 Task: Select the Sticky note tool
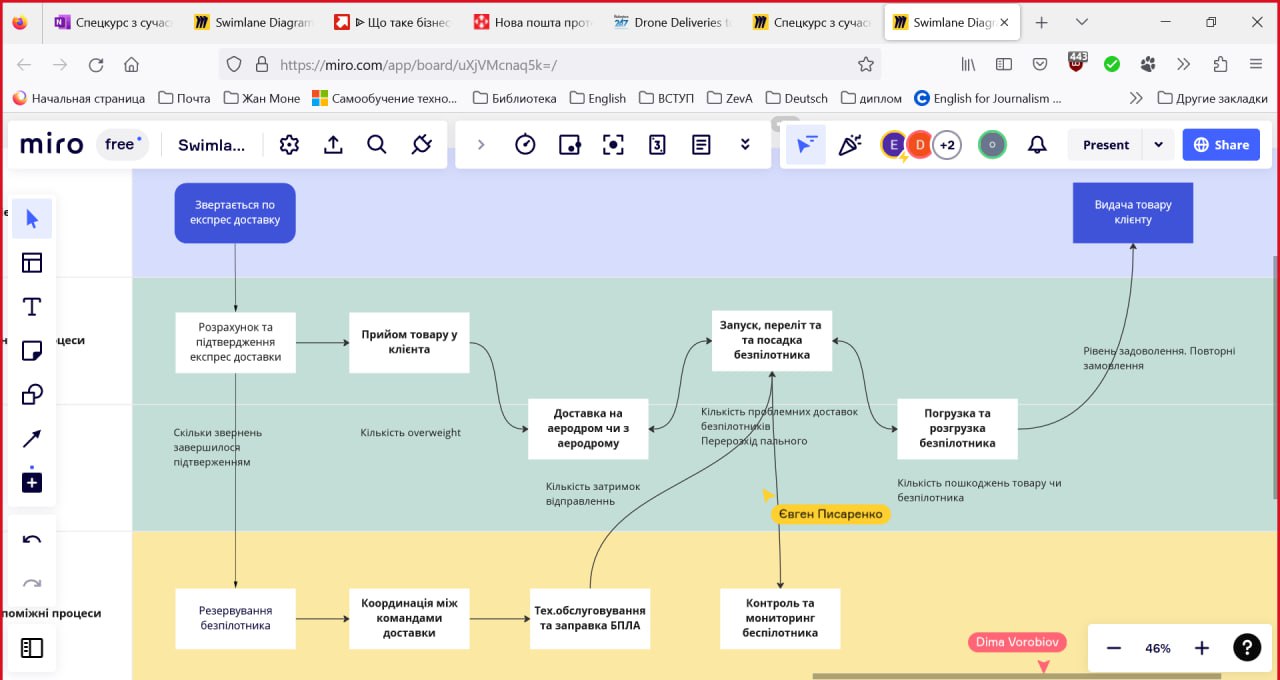coord(32,351)
